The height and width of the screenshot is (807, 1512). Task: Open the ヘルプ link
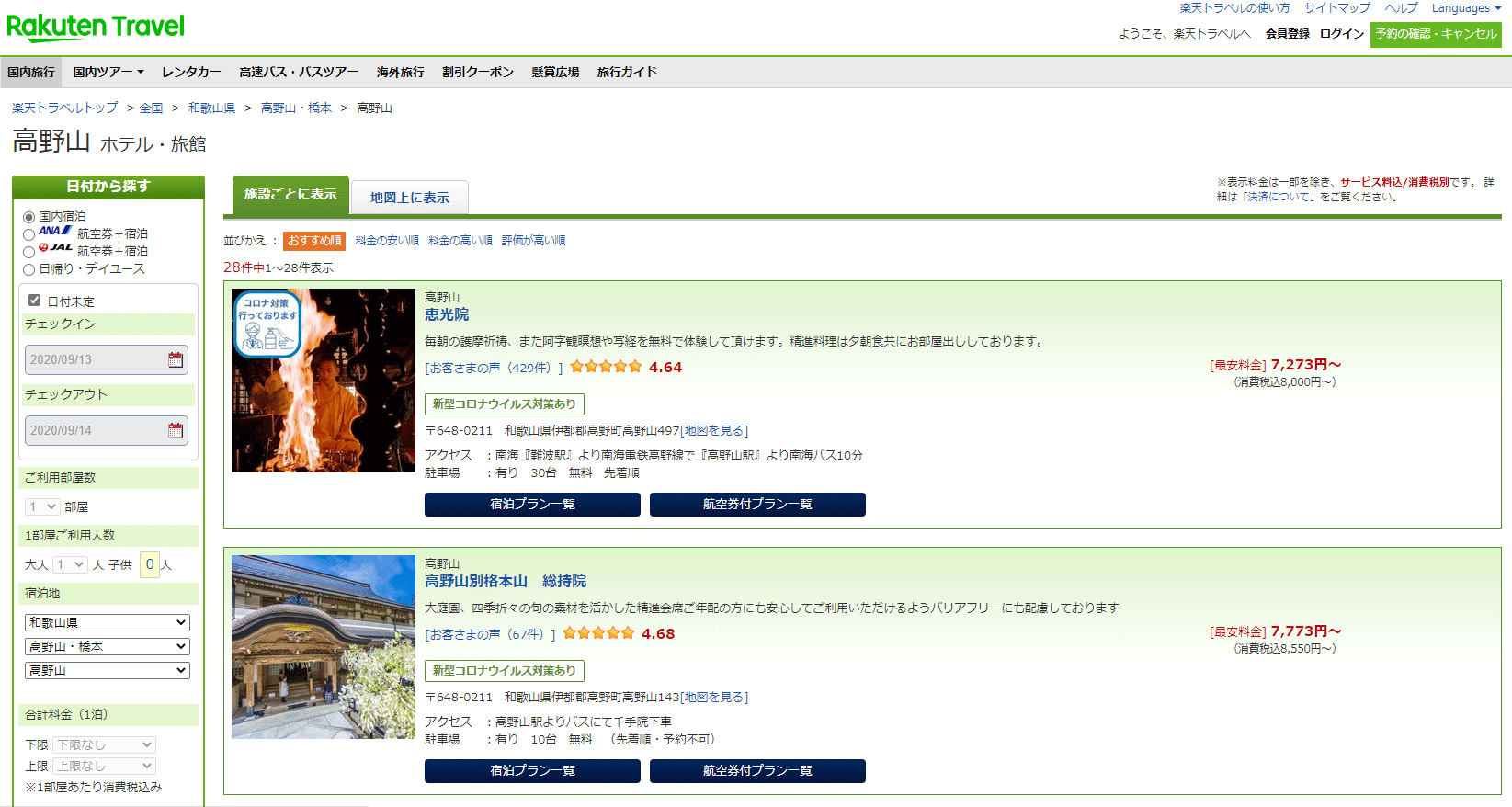click(x=1402, y=8)
